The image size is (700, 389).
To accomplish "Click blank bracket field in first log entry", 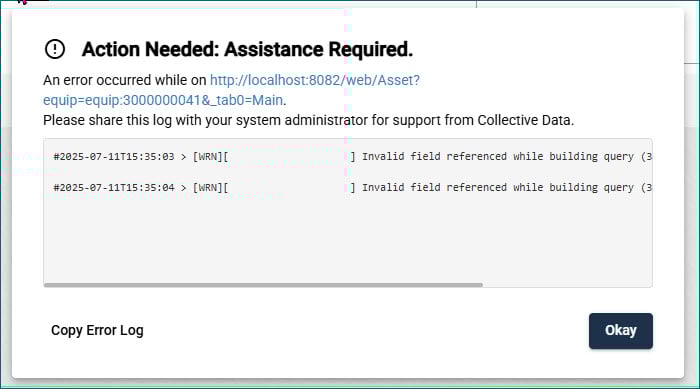I will 289,156.
